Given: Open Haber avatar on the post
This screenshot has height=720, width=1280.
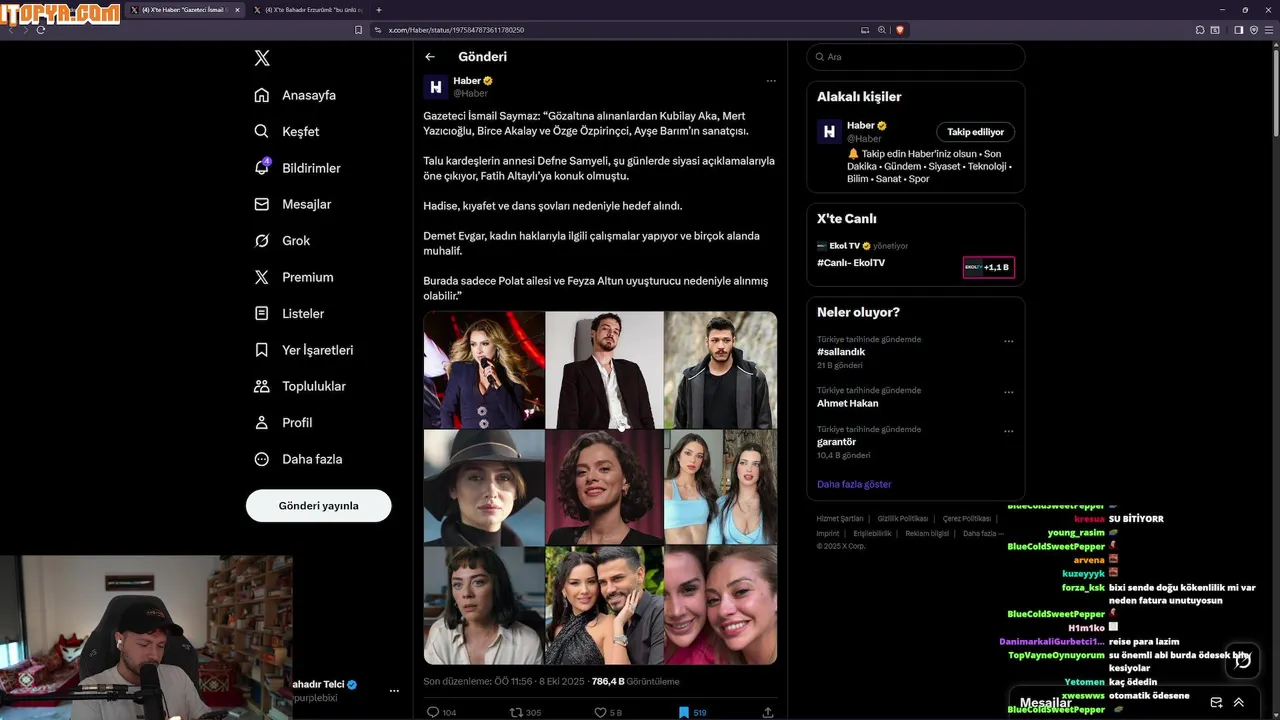Looking at the screenshot, I should tap(435, 87).
